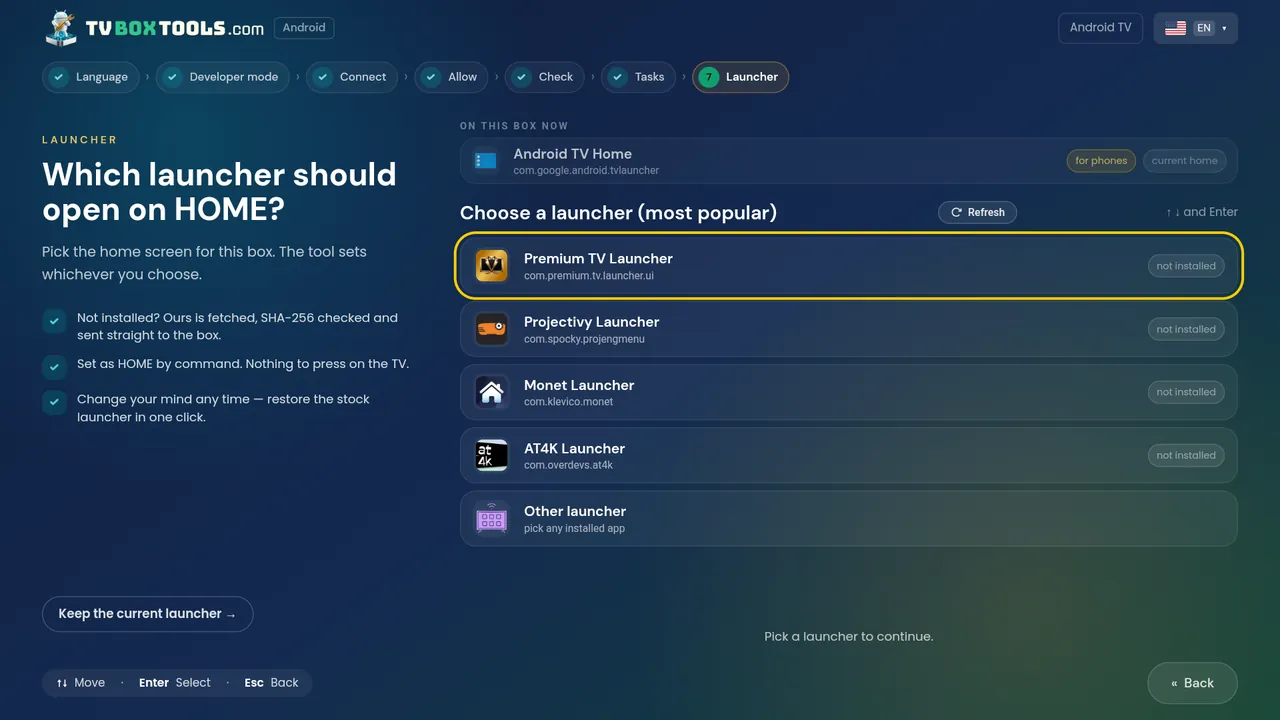The width and height of the screenshot is (1280, 720).
Task: Go to the Language step
Action: (89, 77)
